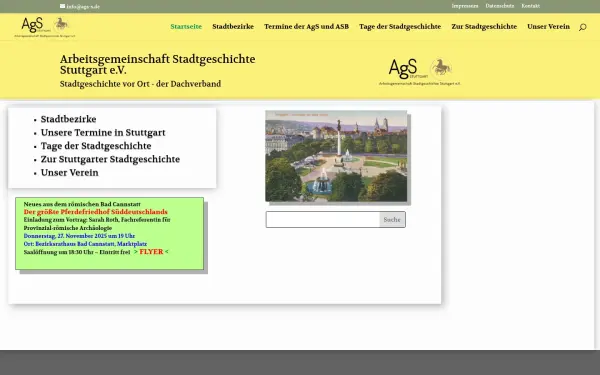
Task: Open Unser Verein link in the bullet list
Action: tap(70, 173)
